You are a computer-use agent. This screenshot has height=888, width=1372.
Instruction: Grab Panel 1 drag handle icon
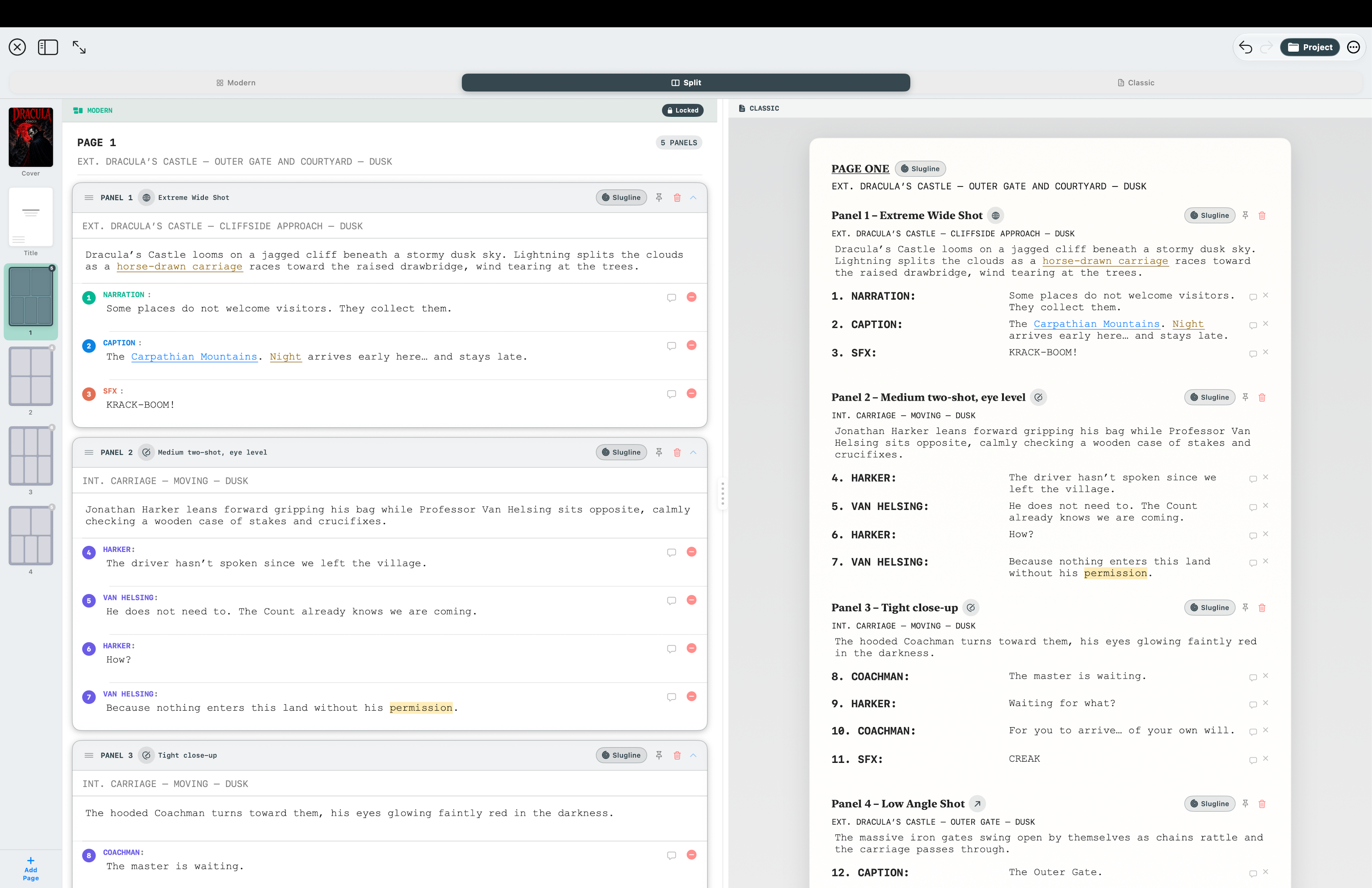pos(89,198)
